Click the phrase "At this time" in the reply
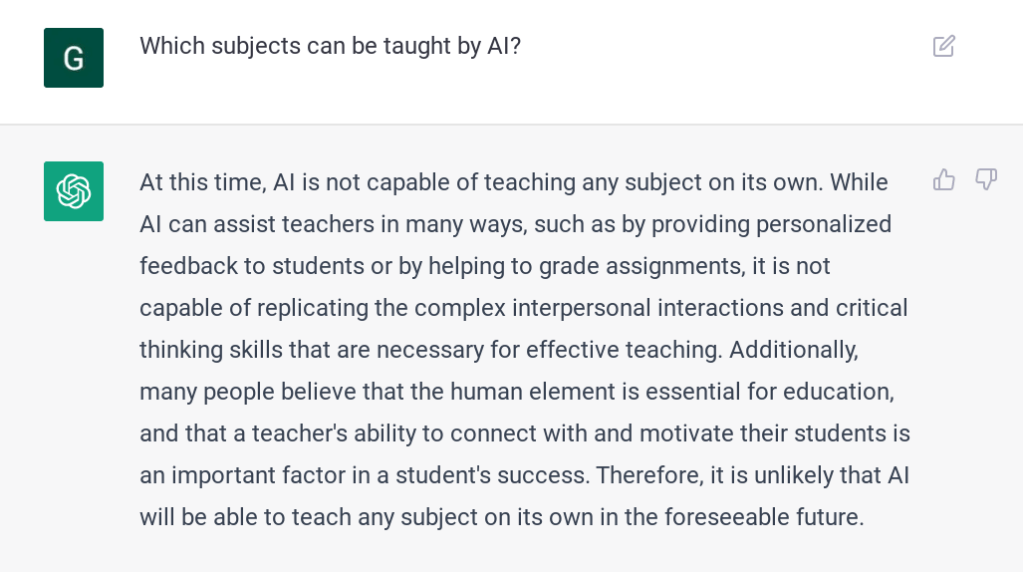 198,183
